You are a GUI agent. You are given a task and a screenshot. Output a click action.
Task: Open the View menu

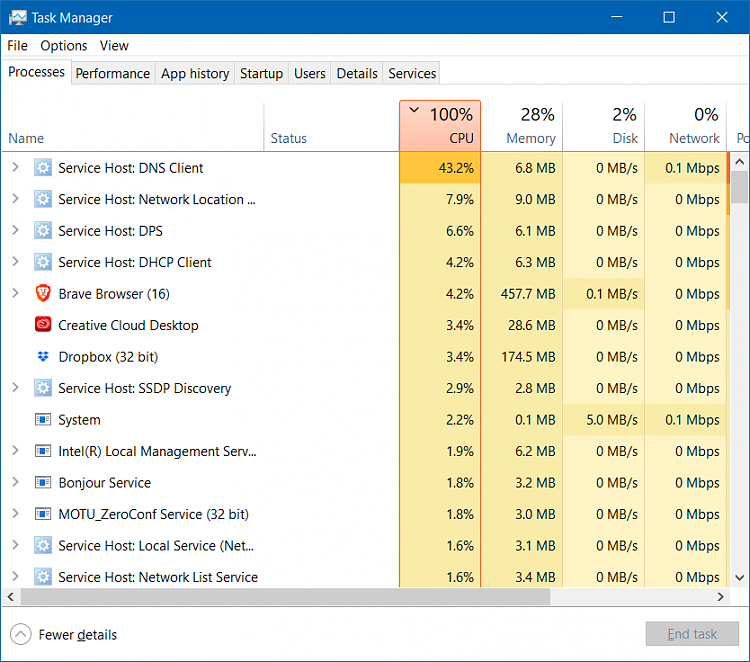114,45
